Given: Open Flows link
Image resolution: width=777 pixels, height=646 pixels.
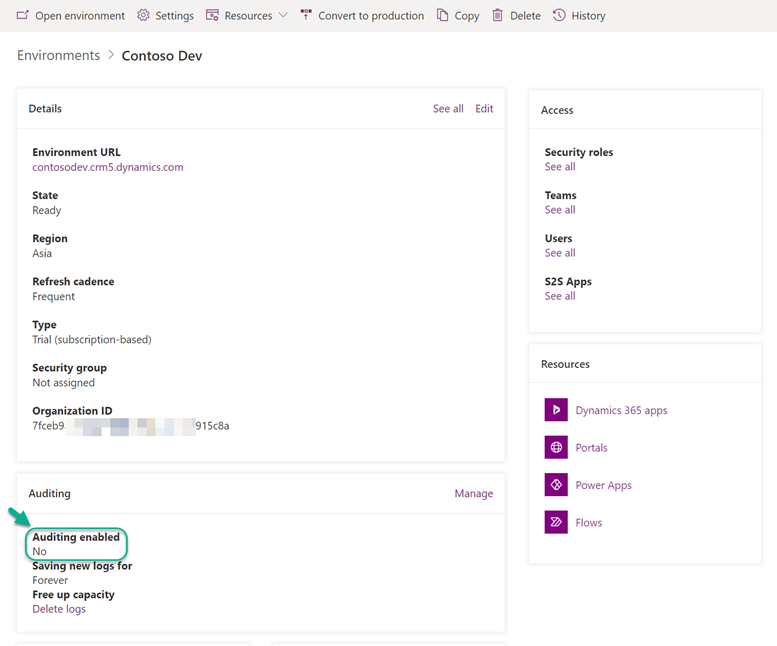Looking at the screenshot, I should (x=589, y=523).
